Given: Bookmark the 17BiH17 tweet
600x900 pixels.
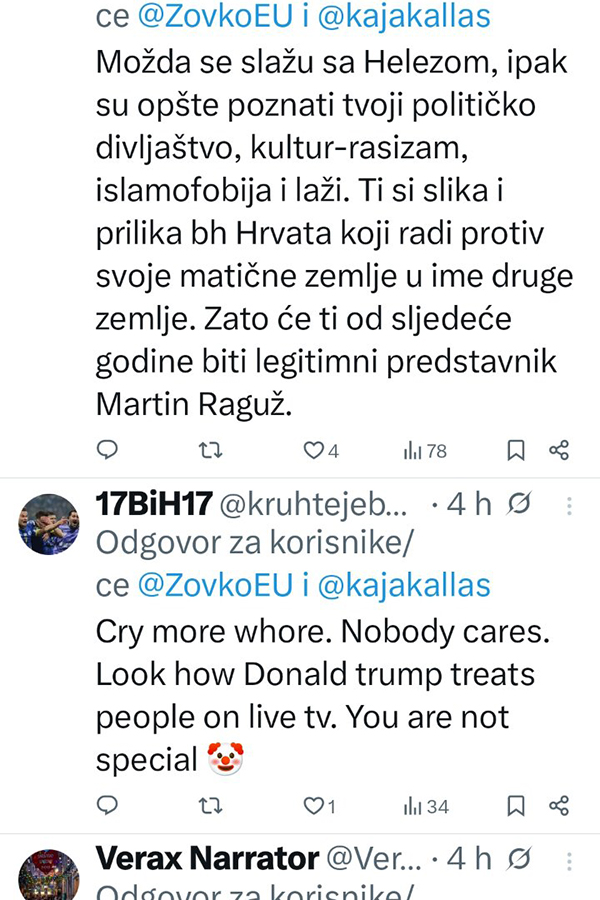Looking at the screenshot, I should point(516,805).
